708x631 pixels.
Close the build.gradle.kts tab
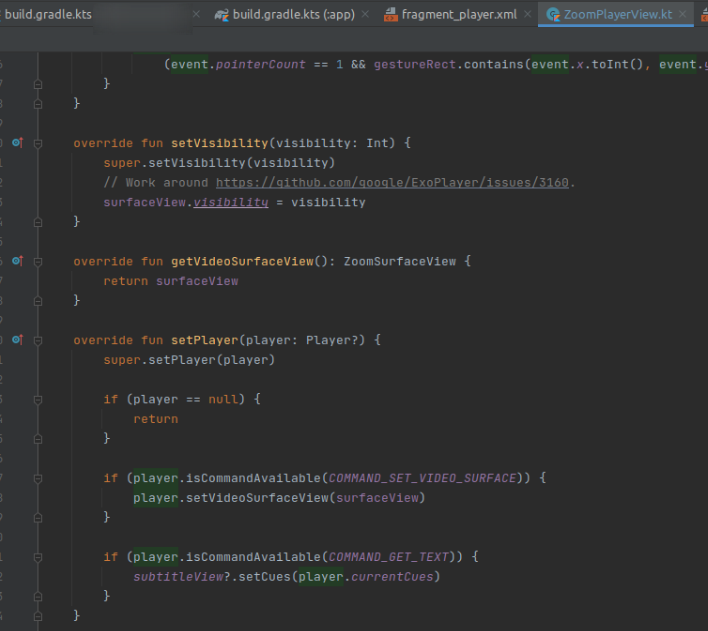(196, 14)
